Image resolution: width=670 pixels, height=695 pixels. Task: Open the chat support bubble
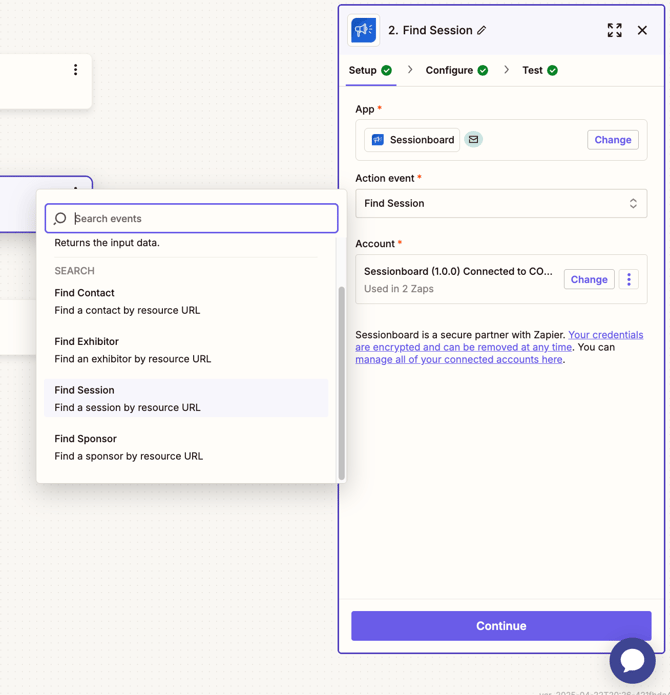(x=632, y=660)
